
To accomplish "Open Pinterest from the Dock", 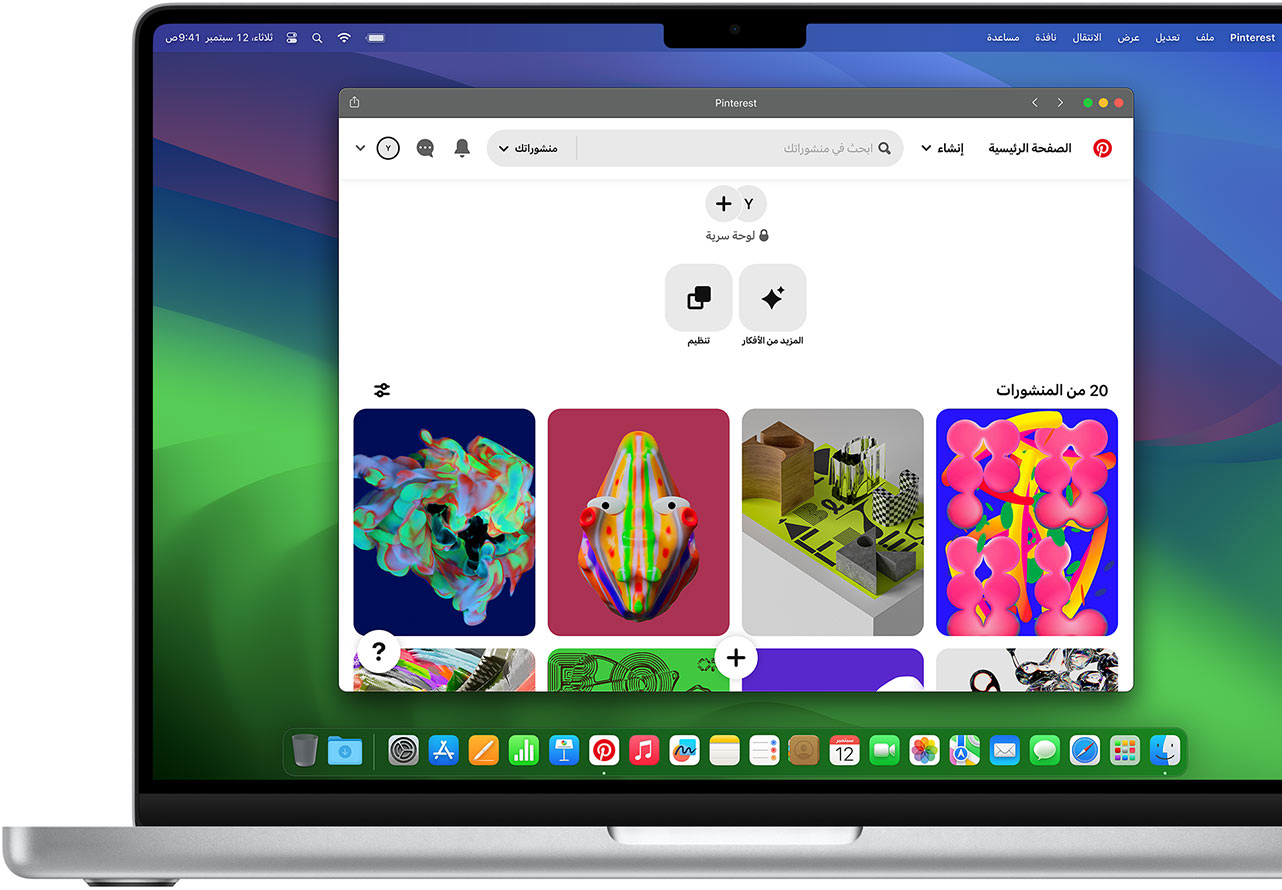I will click(604, 750).
